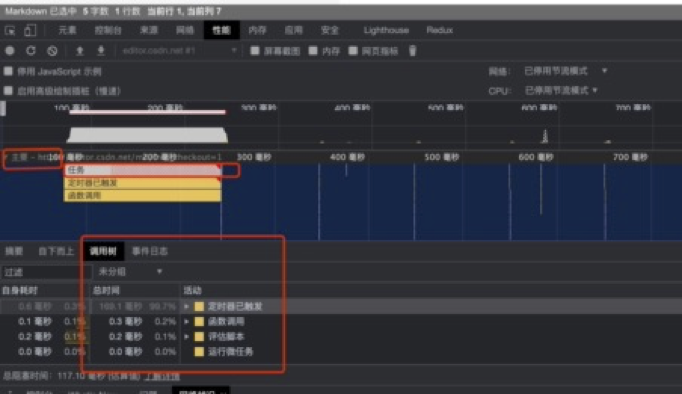Open the 自下而上 details tab
Screen dimensions: 682x394
(56, 251)
